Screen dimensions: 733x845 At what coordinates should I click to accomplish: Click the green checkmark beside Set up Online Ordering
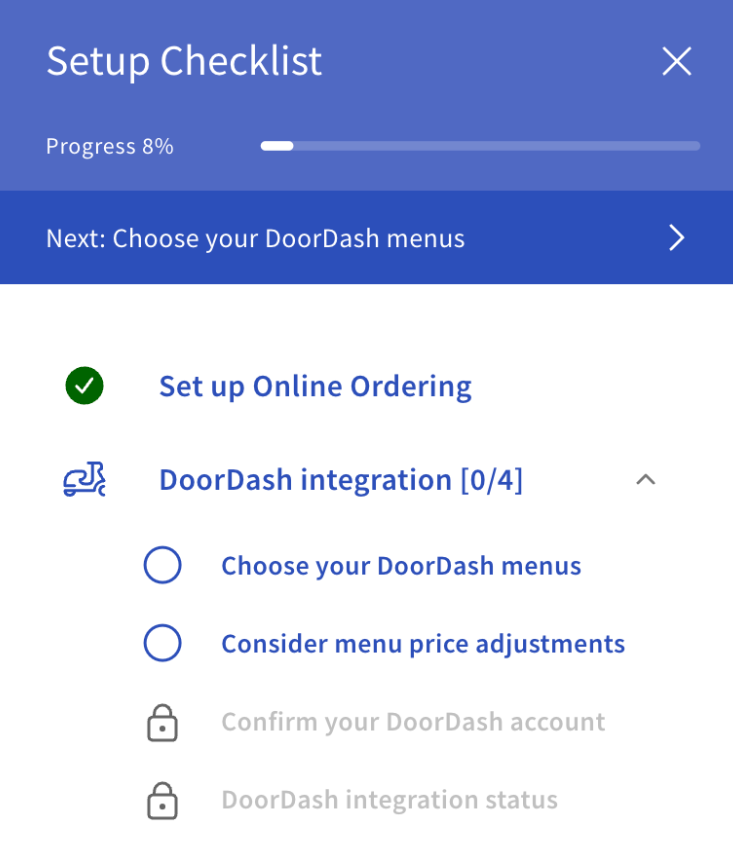84,386
